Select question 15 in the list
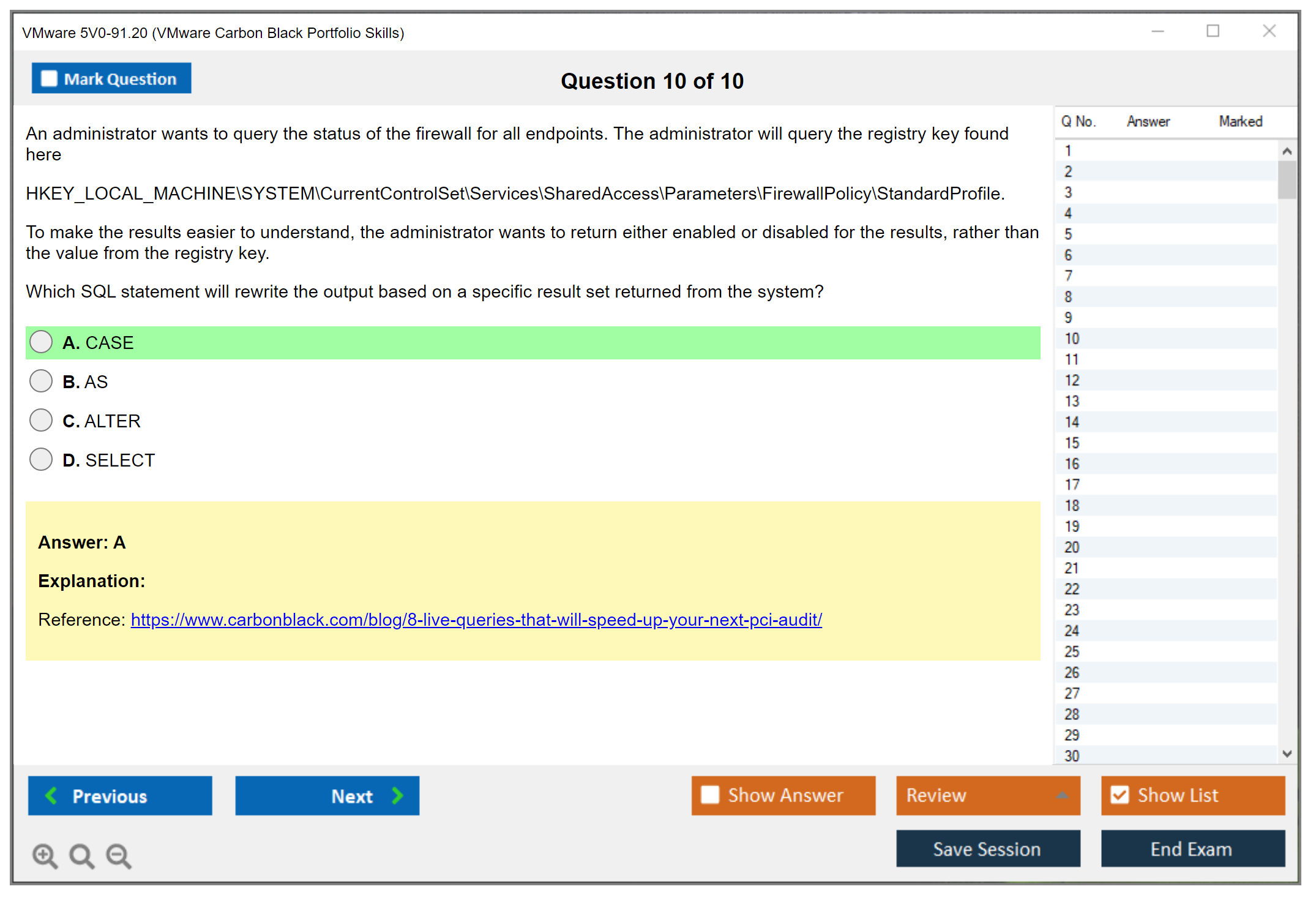This screenshot has width=1316, height=900. tap(1072, 443)
